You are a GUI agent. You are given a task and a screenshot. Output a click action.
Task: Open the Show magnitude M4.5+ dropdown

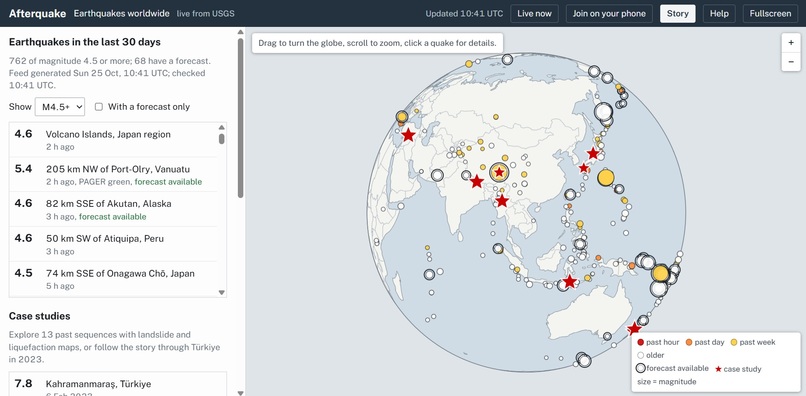click(x=60, y=106)
